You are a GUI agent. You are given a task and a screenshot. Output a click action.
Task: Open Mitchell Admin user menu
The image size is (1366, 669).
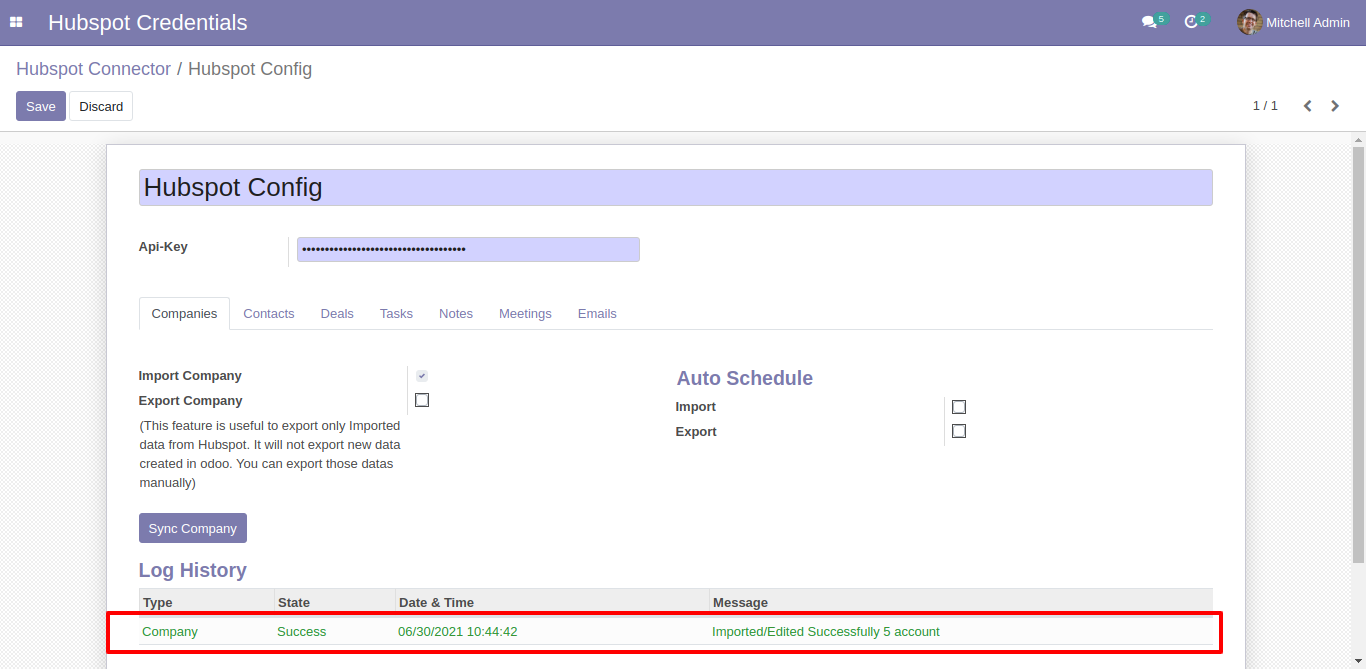(x=1294, y=22)
